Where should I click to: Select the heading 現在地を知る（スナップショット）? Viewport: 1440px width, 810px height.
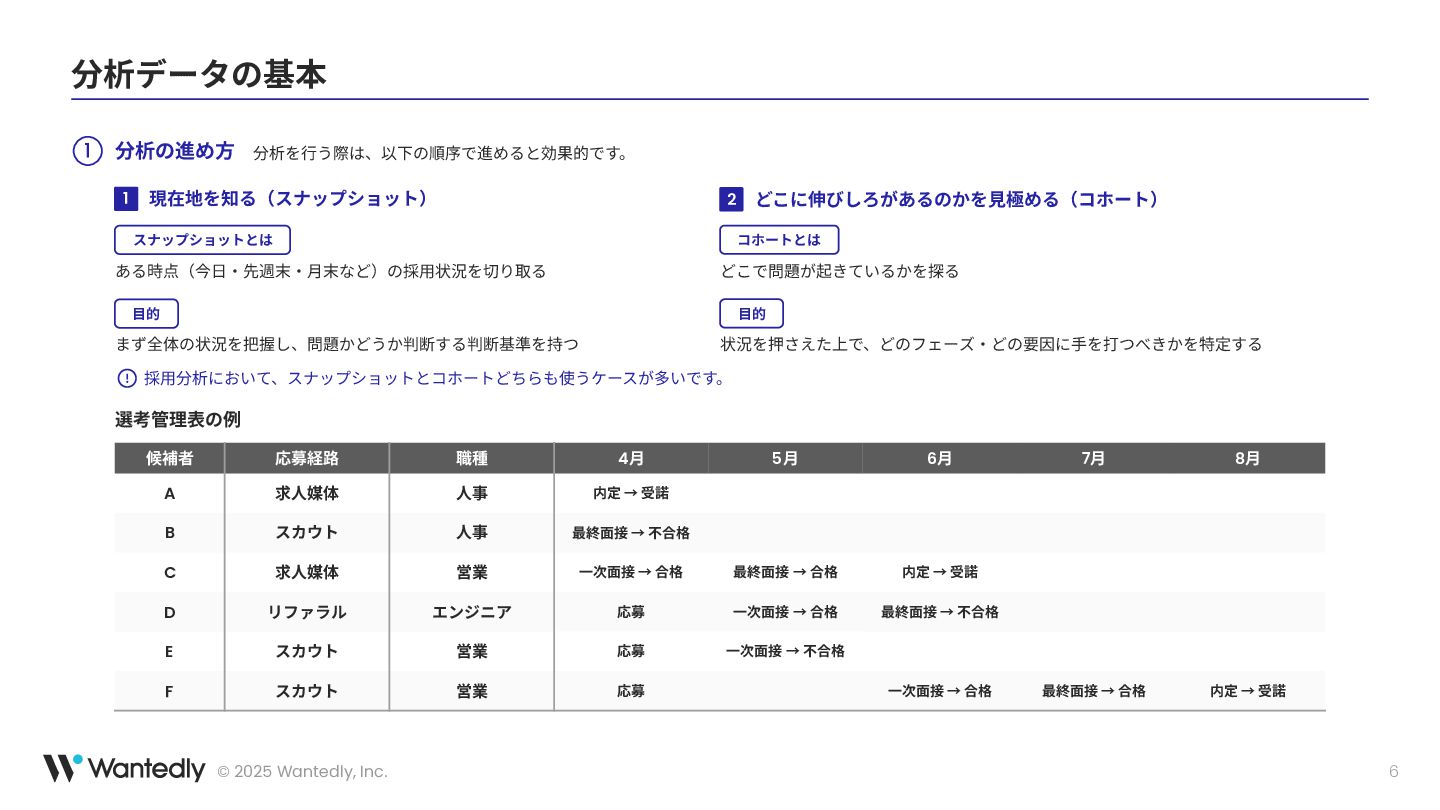[289, 199]
